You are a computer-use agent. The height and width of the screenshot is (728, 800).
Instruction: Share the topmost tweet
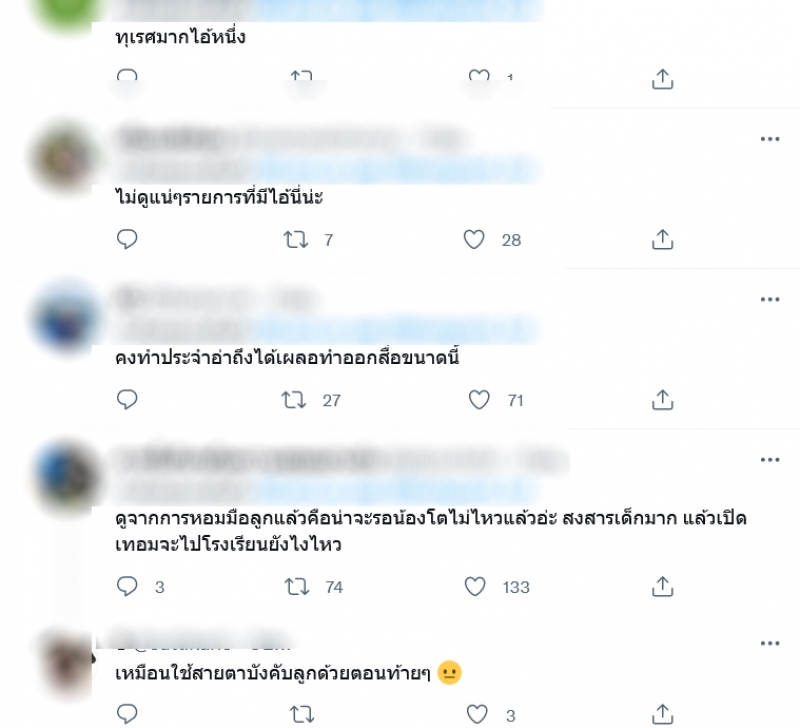662,79
